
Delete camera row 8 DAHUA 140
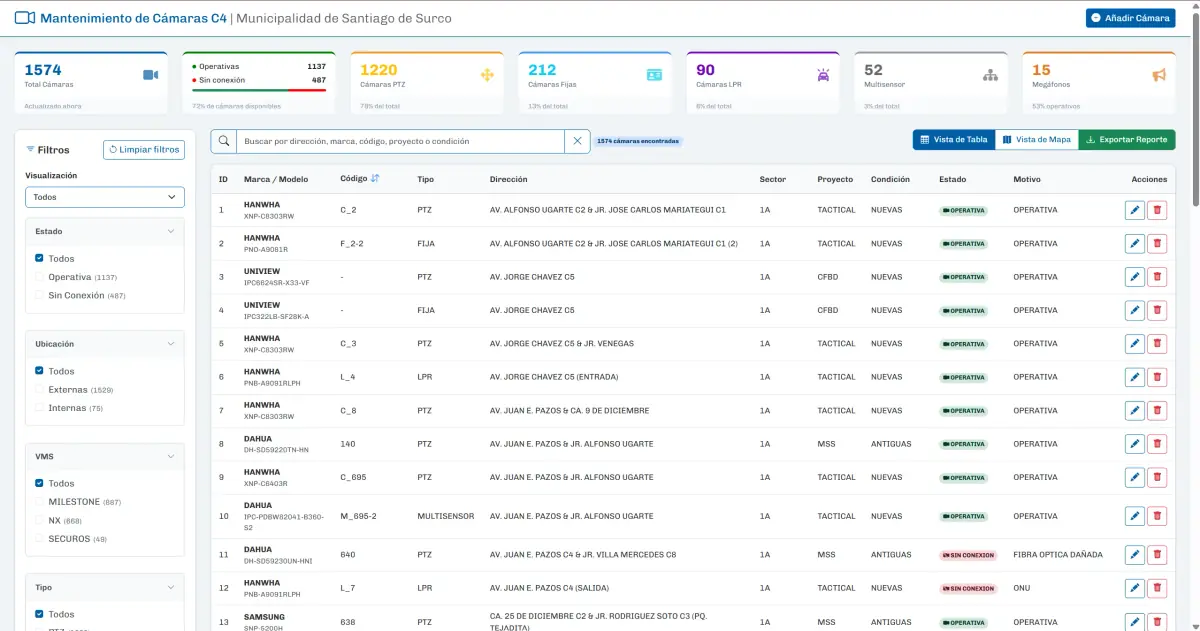[1157, 444]
